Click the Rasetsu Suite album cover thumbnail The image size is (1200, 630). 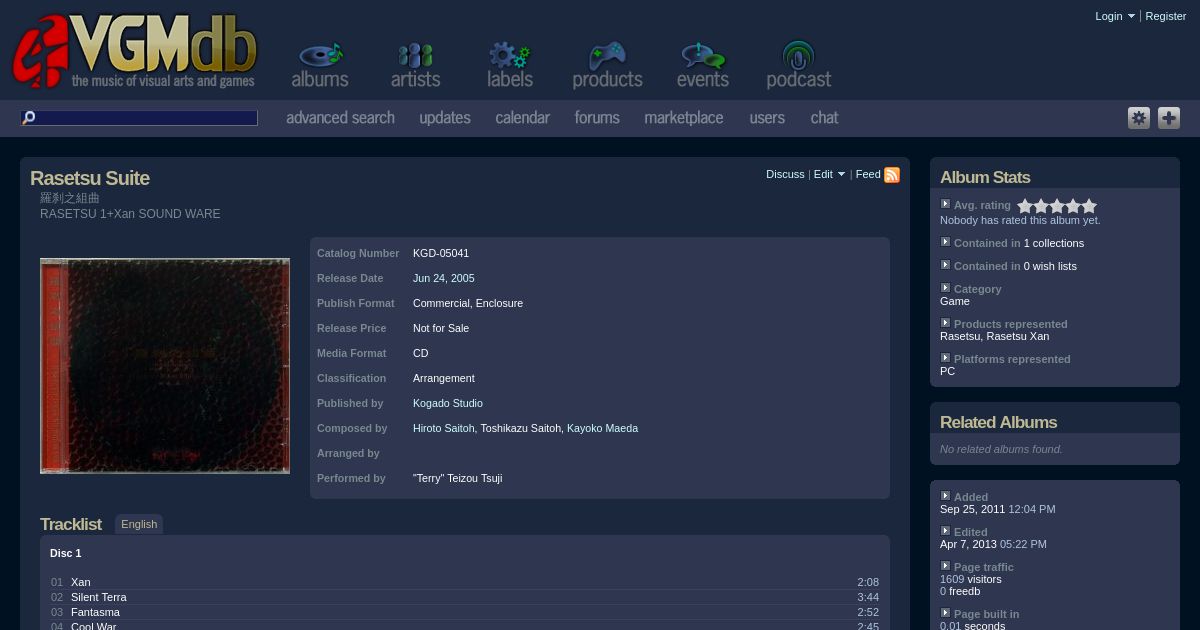(x=165, y=366)
